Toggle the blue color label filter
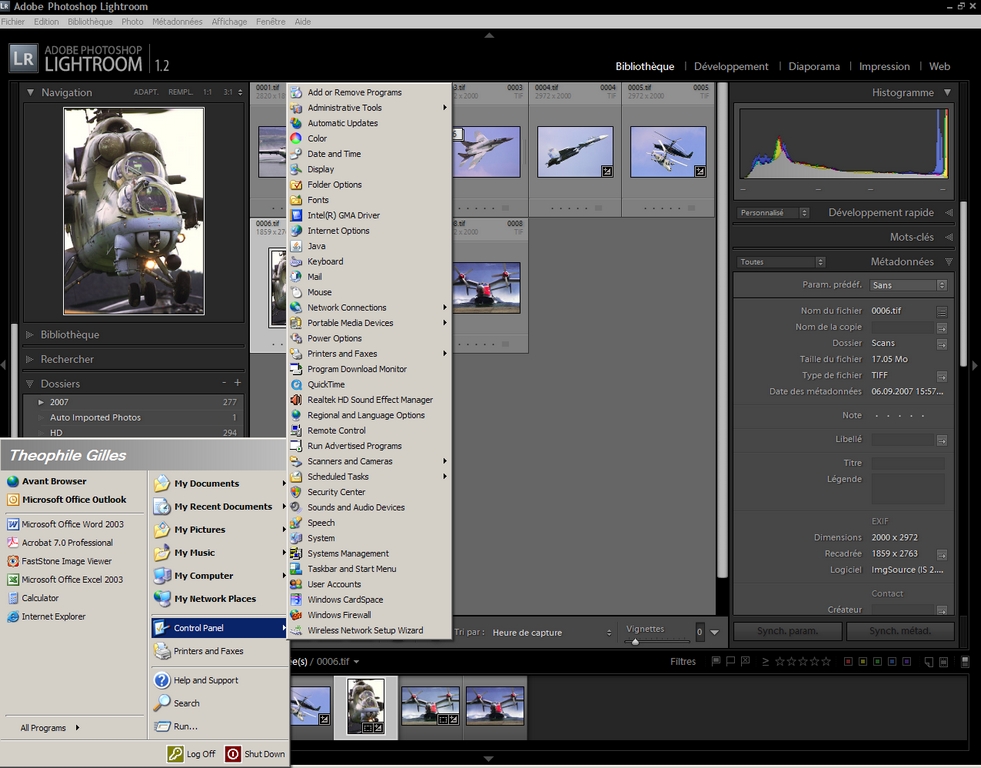The height and width of the screenshot is (768, 981). pos(892,661)
